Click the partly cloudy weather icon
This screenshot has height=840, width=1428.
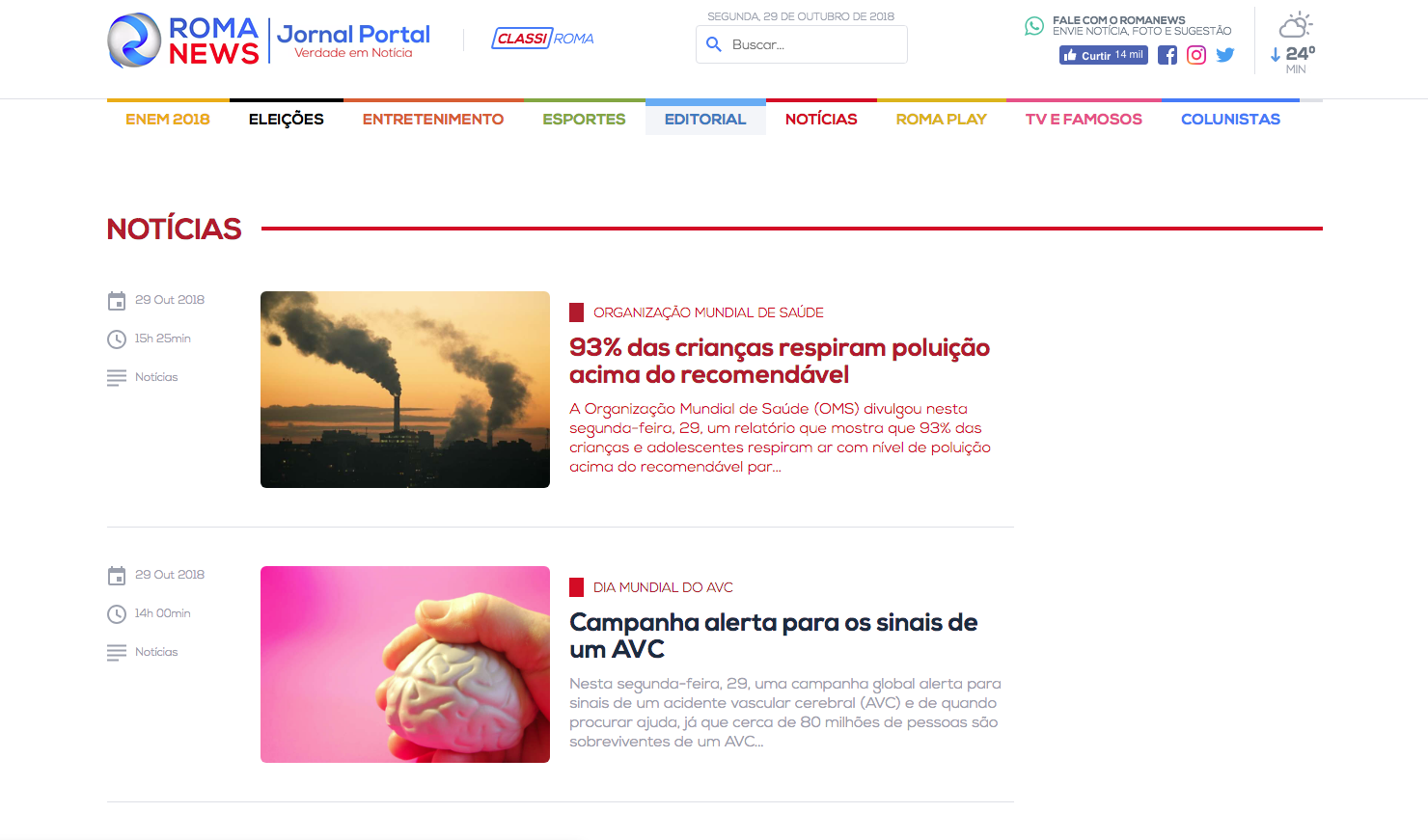click(x=1296, y=25)
